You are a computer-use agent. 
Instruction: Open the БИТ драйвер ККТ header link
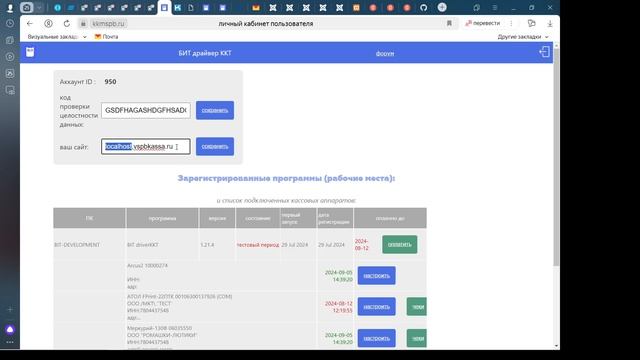pos(205,53)
